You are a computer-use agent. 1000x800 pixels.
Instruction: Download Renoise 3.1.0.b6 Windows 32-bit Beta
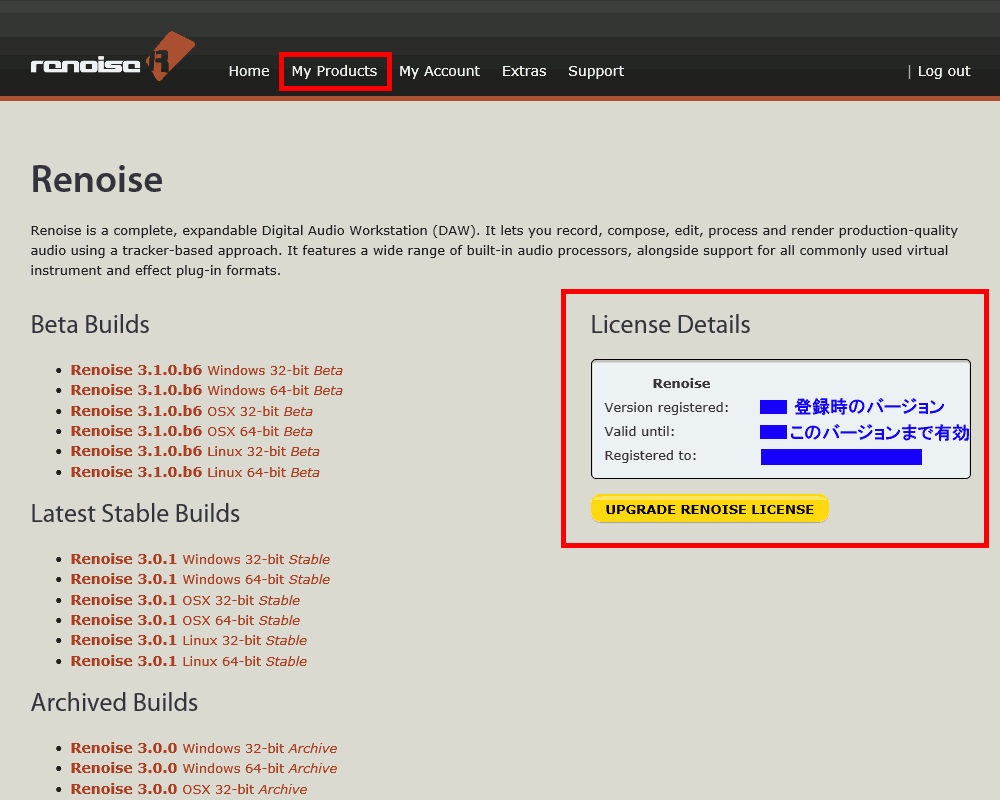(x=206, y=370)
